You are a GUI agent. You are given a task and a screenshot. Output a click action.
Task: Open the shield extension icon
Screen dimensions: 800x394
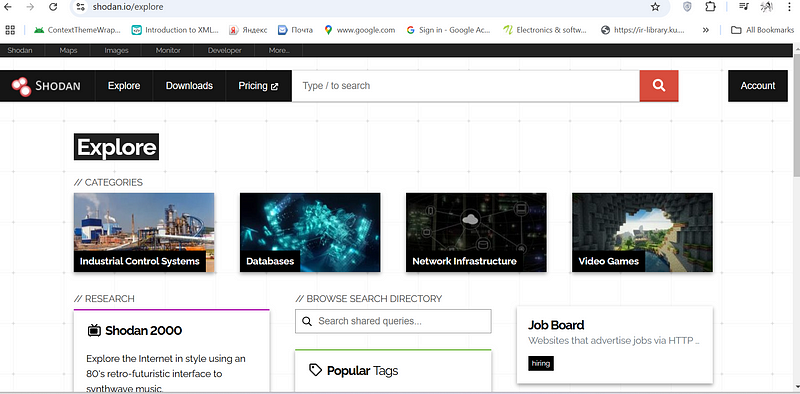[x=688, y=7]
